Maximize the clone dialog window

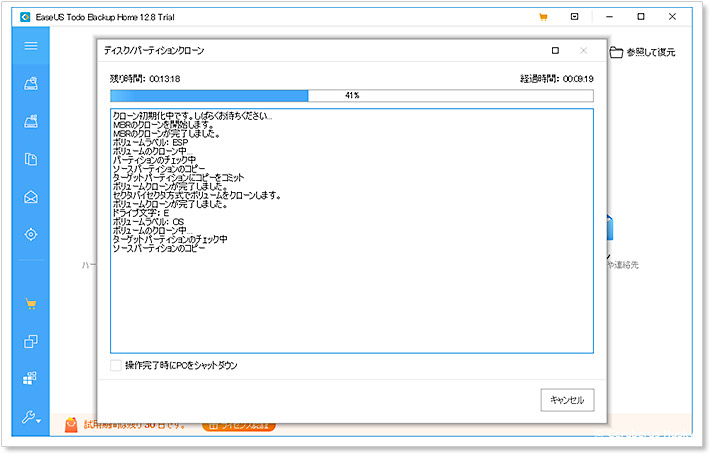[x=555, y=50]
